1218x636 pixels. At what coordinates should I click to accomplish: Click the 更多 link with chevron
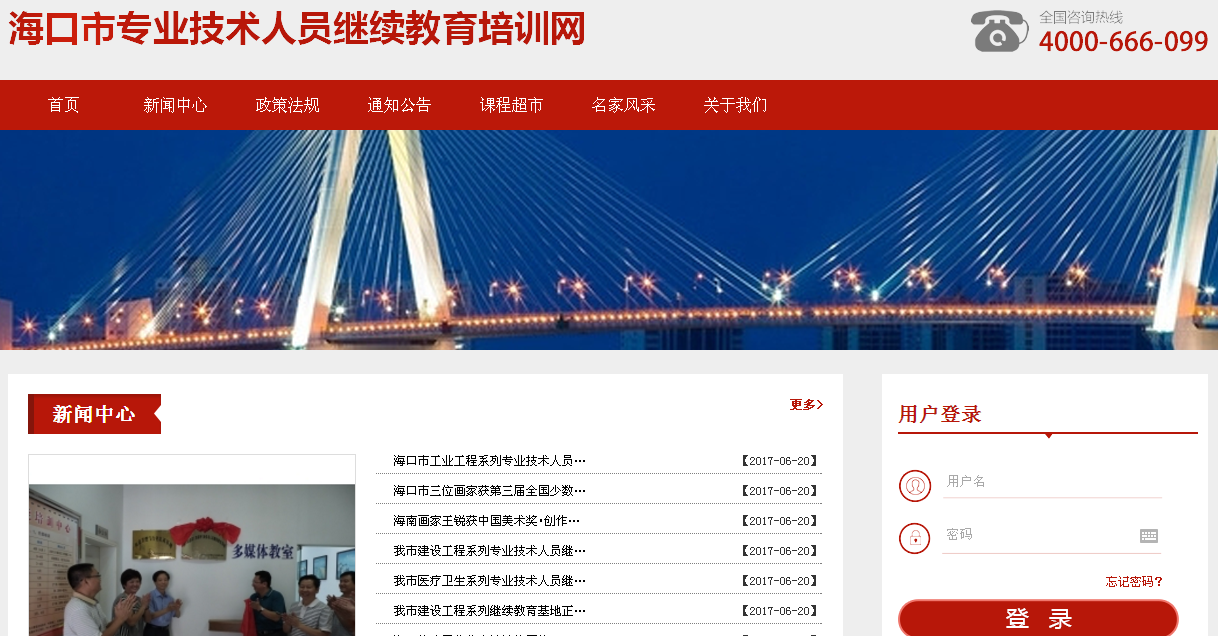pyautogui.click(x=806, y=405)
